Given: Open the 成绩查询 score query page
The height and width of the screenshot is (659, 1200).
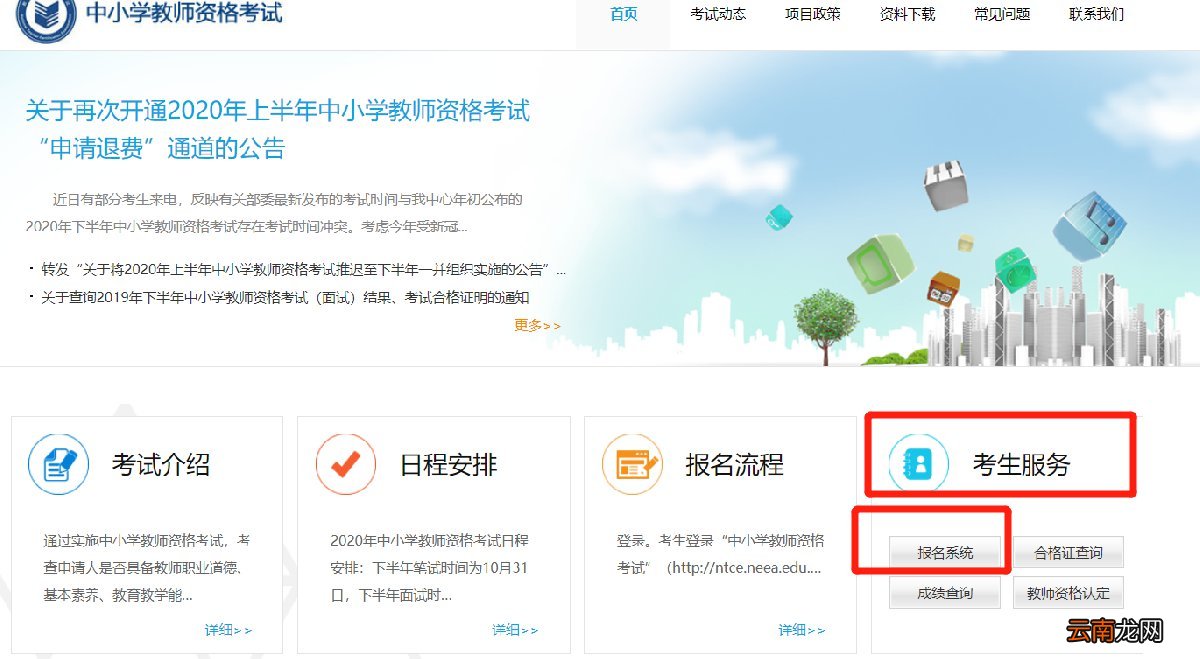Looking at the screenshot, I should click(945, 592).
